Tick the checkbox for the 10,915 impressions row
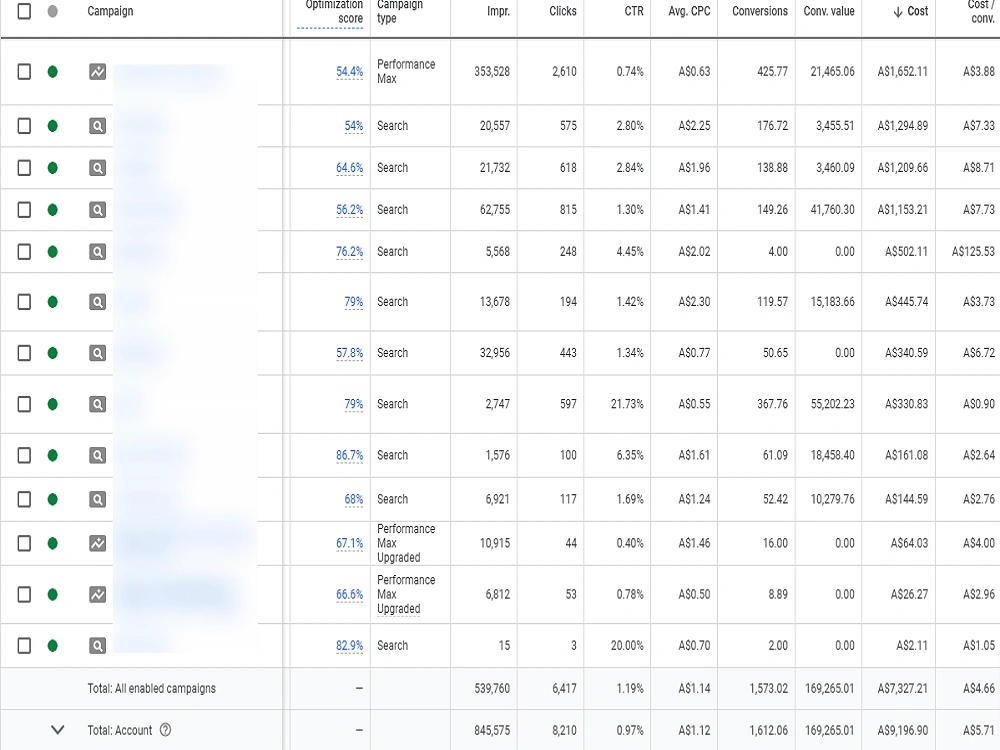The width and height of the screenshot is (1000, 750). click(x=24, y=543)
